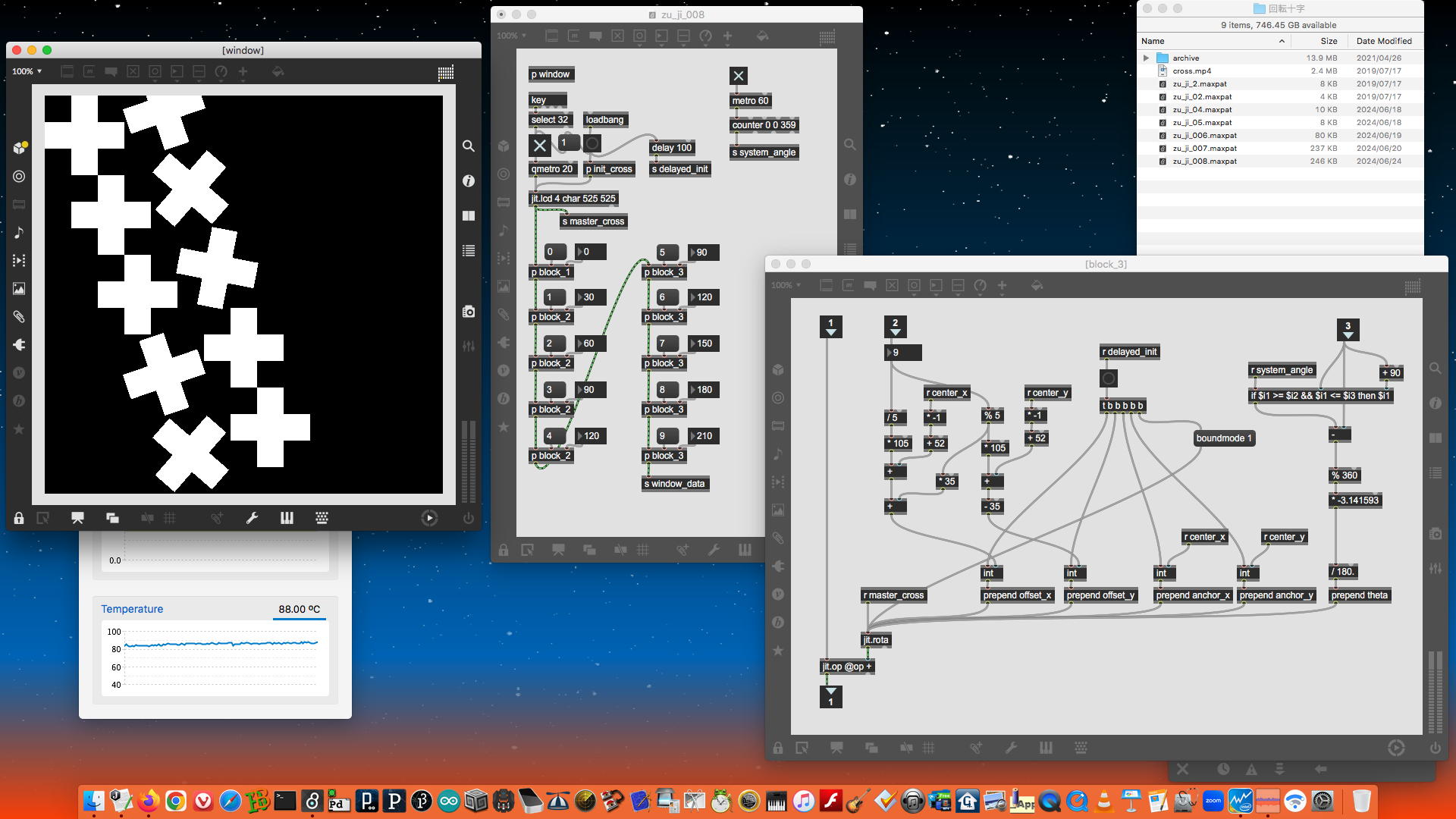Toggle the lock icon of the window patcher
The image size is (1456, 819).
pyautogui.click(x=19, y=518)
